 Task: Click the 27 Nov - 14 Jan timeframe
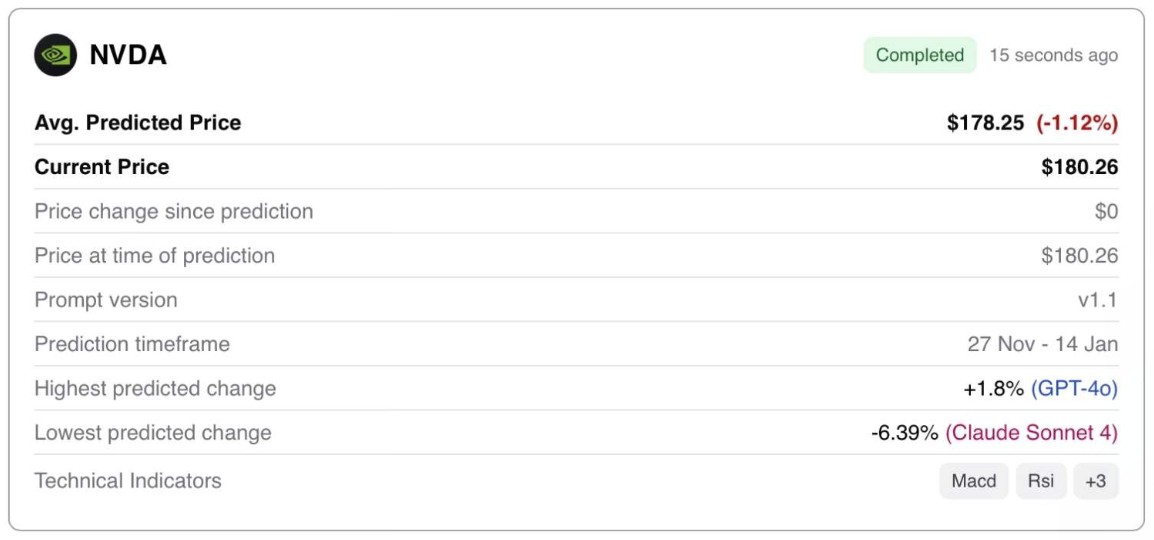click(x=1042, y=344)
